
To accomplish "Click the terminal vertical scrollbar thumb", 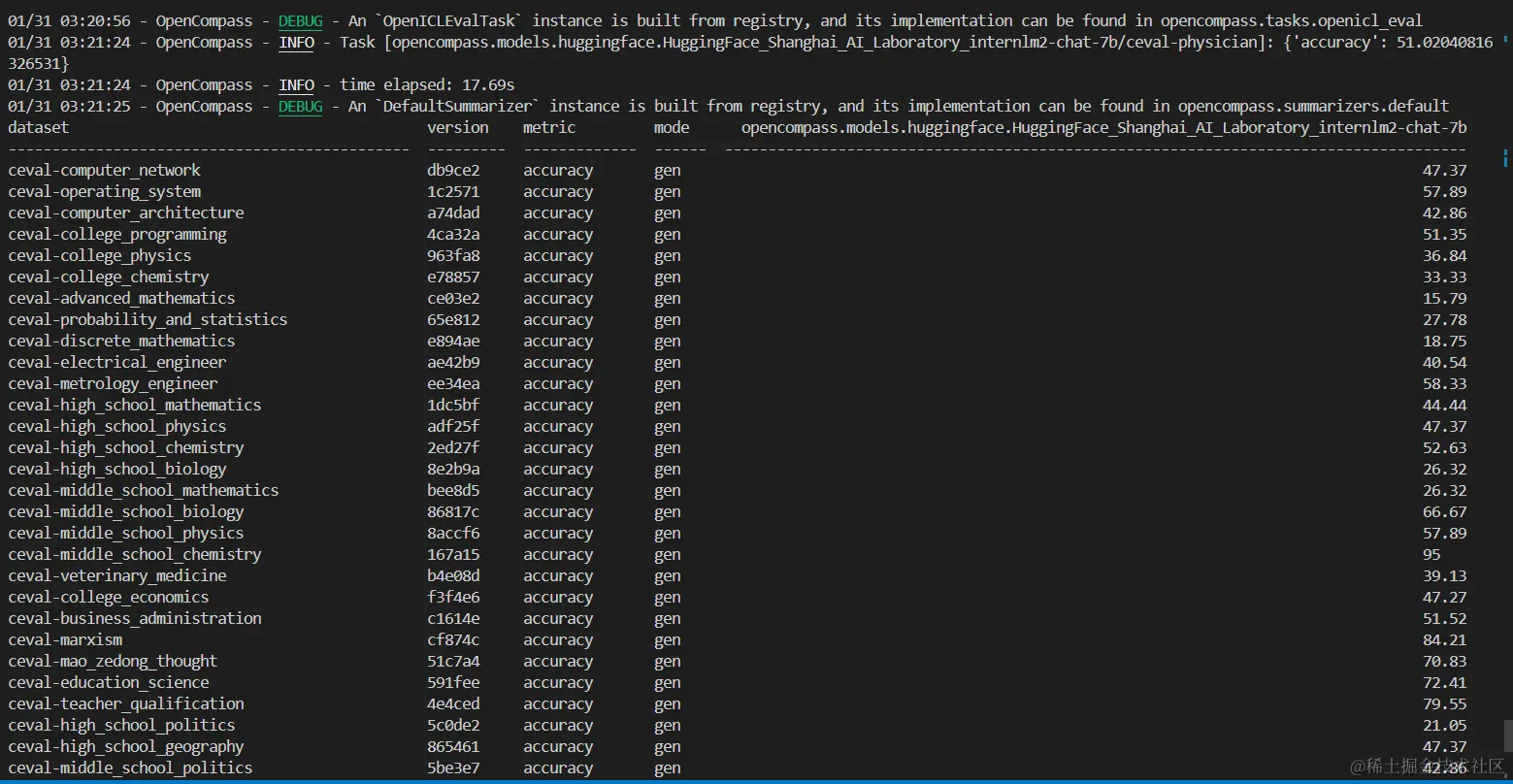I will (1508, 736).
